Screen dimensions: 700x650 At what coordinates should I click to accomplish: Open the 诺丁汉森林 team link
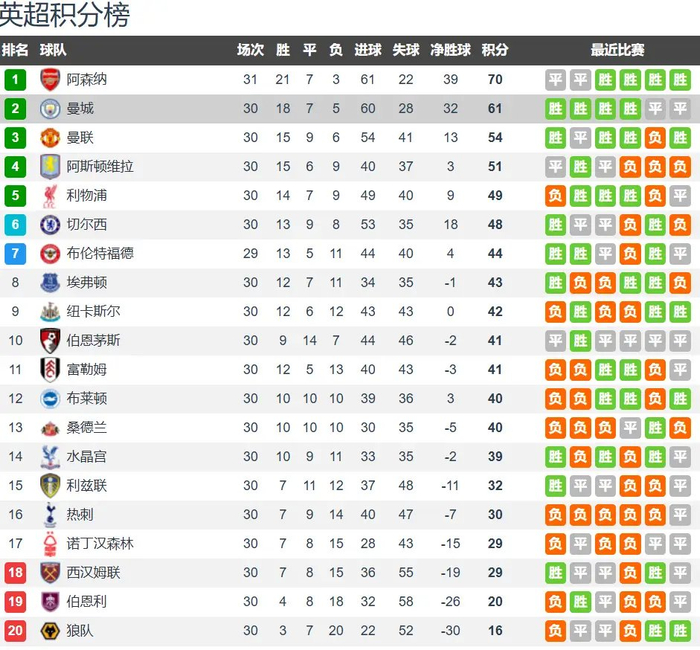[100, 544]
